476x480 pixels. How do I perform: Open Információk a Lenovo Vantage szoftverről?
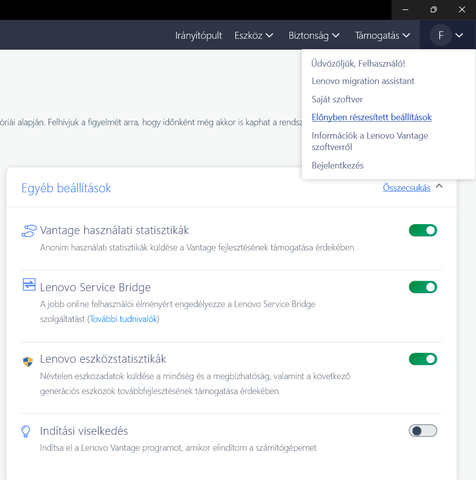[x=370, y=141]
